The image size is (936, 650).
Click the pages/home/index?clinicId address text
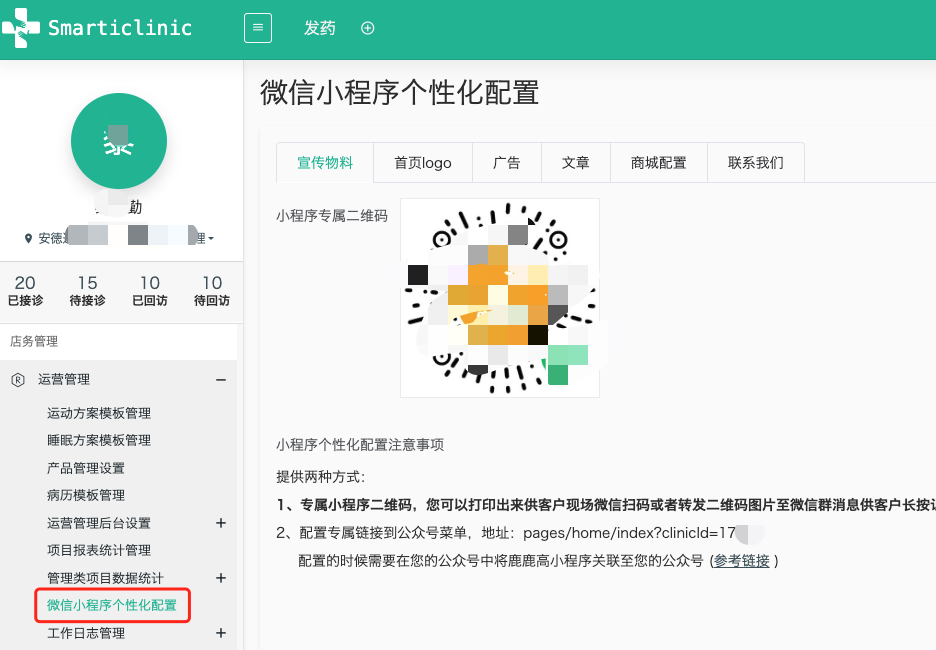tap(629, 533)
